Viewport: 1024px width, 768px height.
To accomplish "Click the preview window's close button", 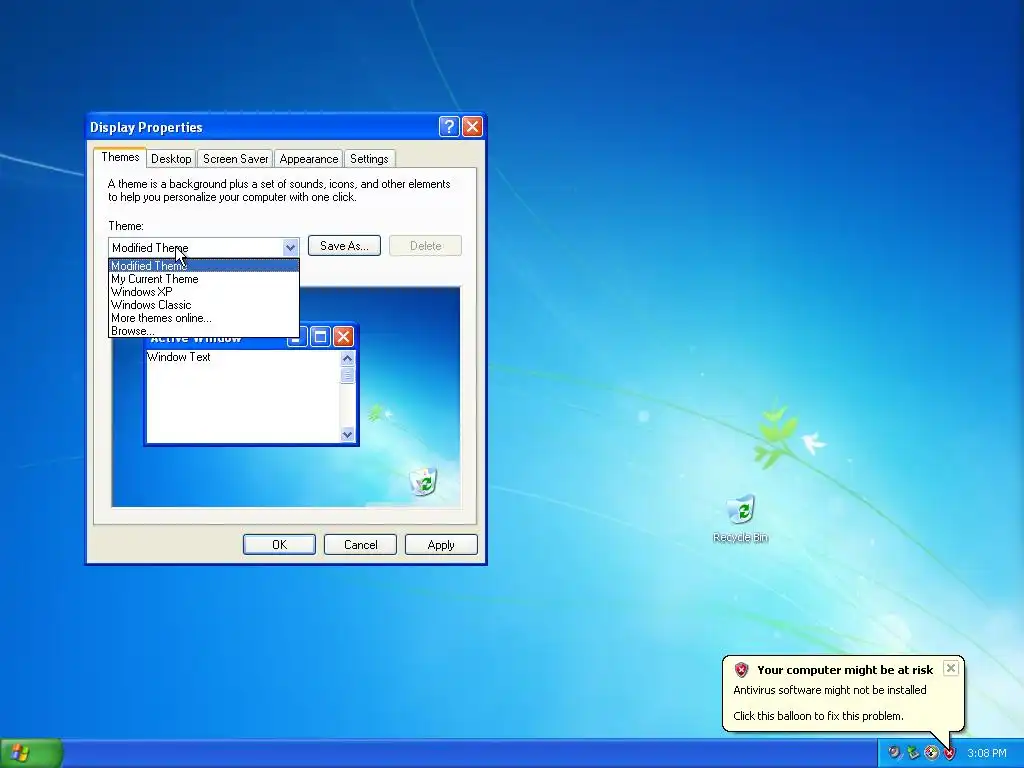I will tap(344, 337).
